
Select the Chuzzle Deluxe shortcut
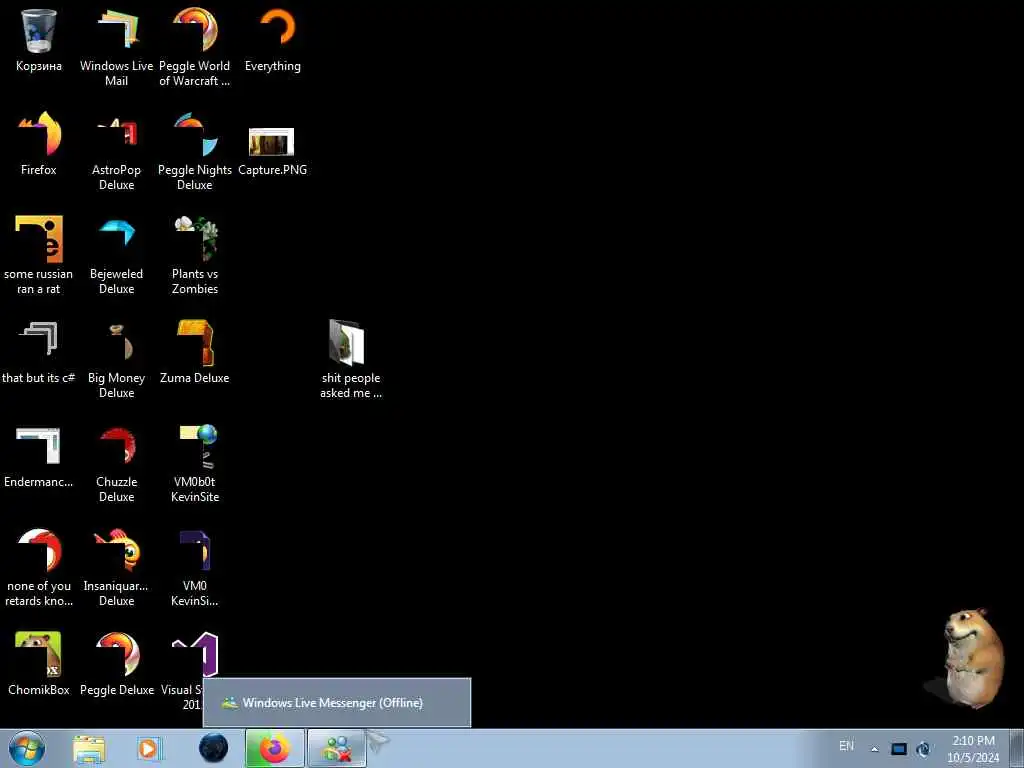coord(116,463)
